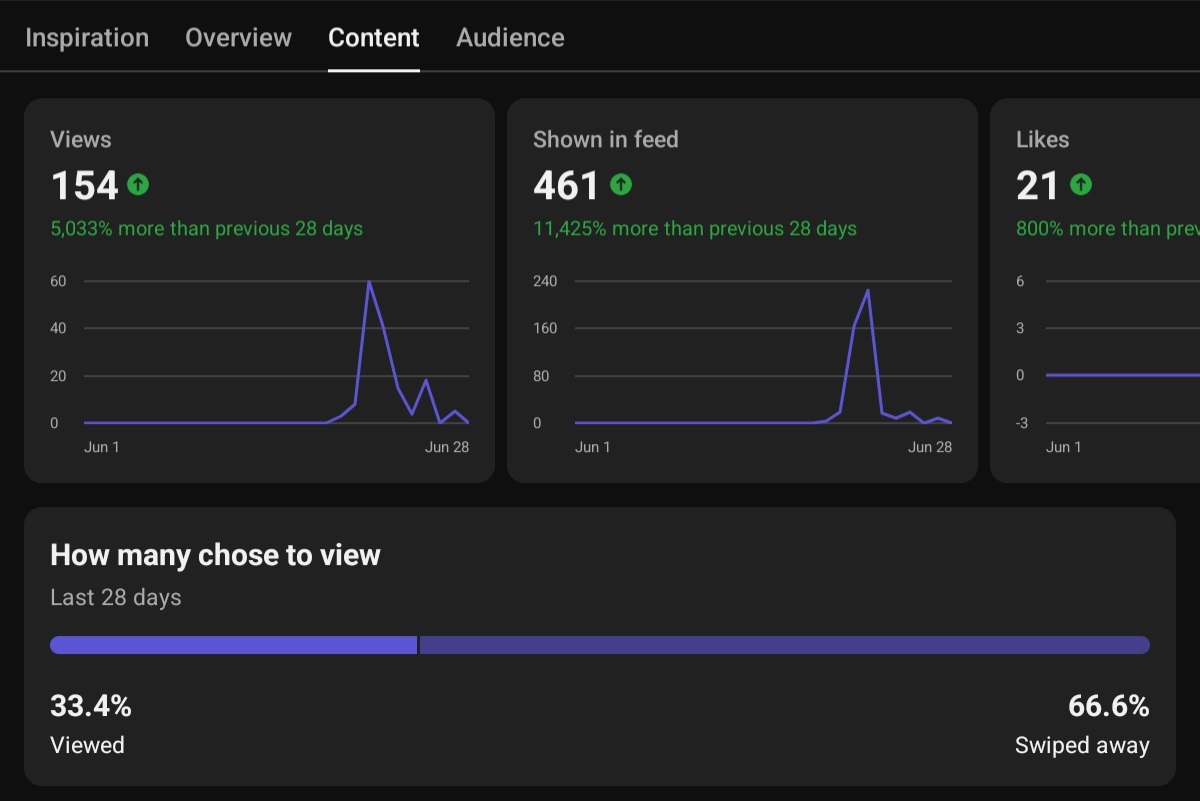The image size is (1200, 801).
Task: Click the 5,033% more than previous text
Action: [206, 229]
